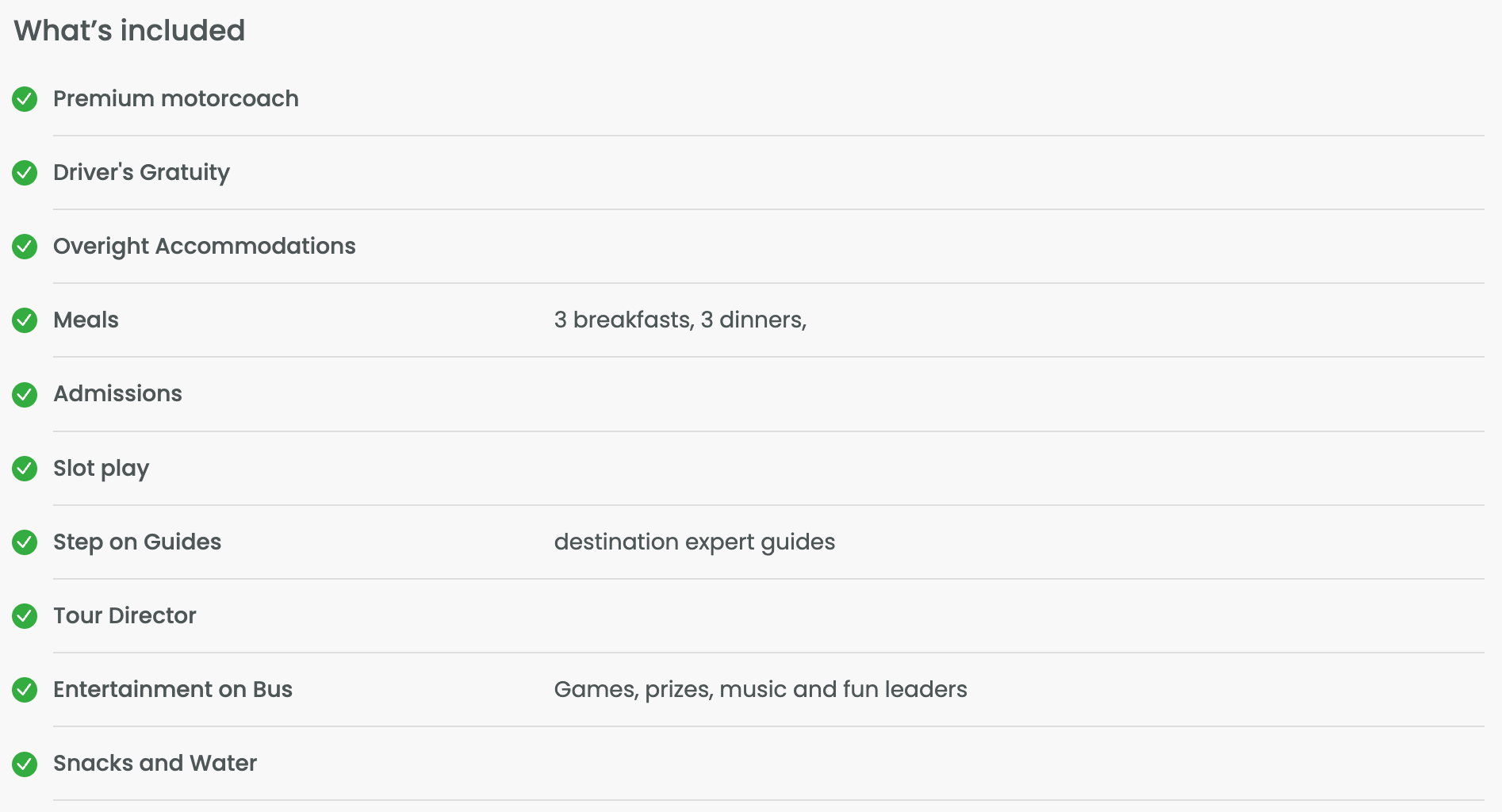Click the checkmark beside Entertainment on Bus
Viewport: 1502px width, 812px height.
tap(25, 690)
